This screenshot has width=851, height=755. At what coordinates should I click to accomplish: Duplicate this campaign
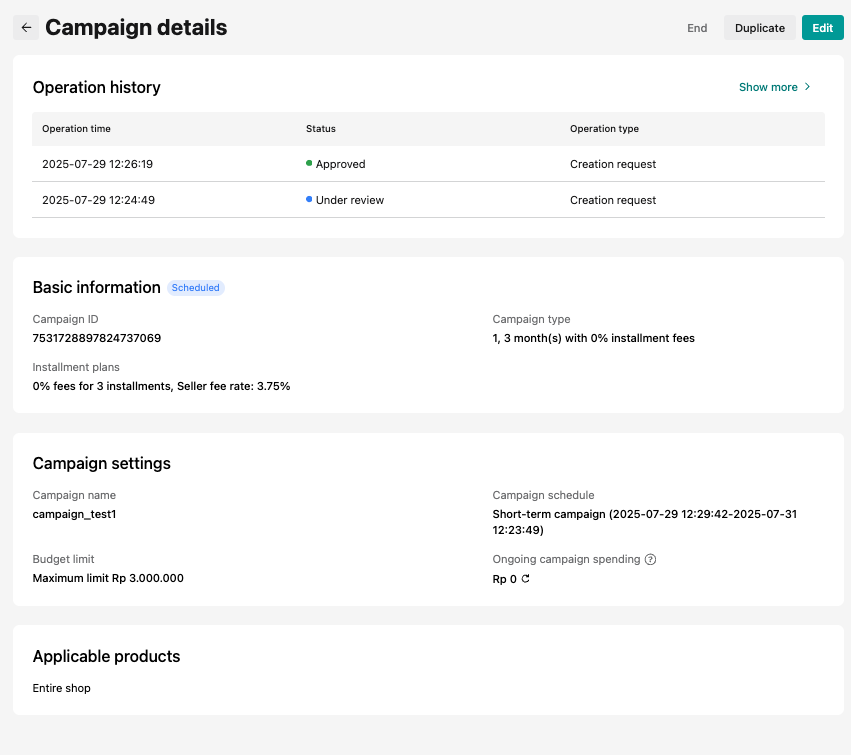point(759,28)
